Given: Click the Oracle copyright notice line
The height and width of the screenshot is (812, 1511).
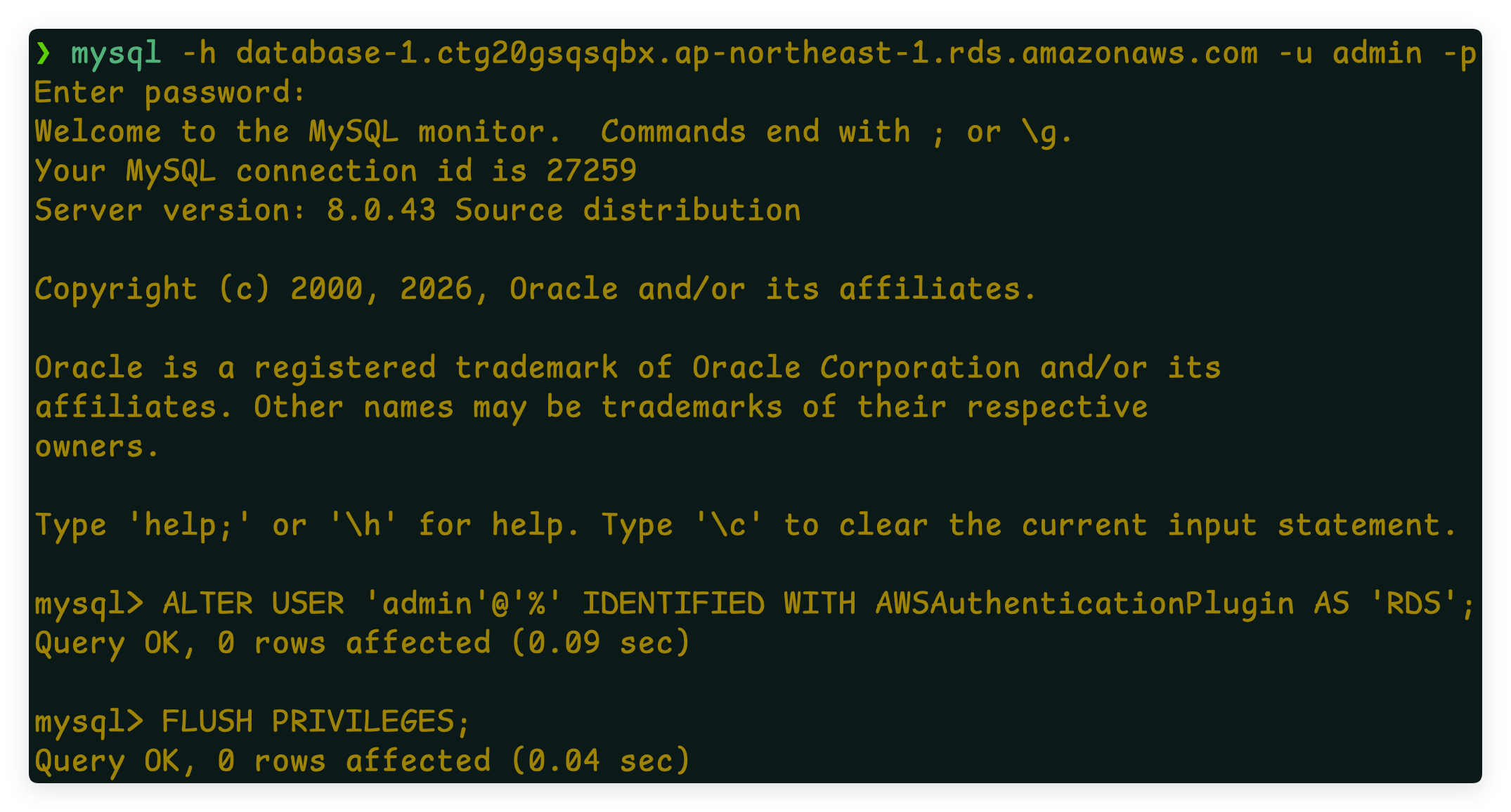Looking at the screenshot, I should point(536,289).
